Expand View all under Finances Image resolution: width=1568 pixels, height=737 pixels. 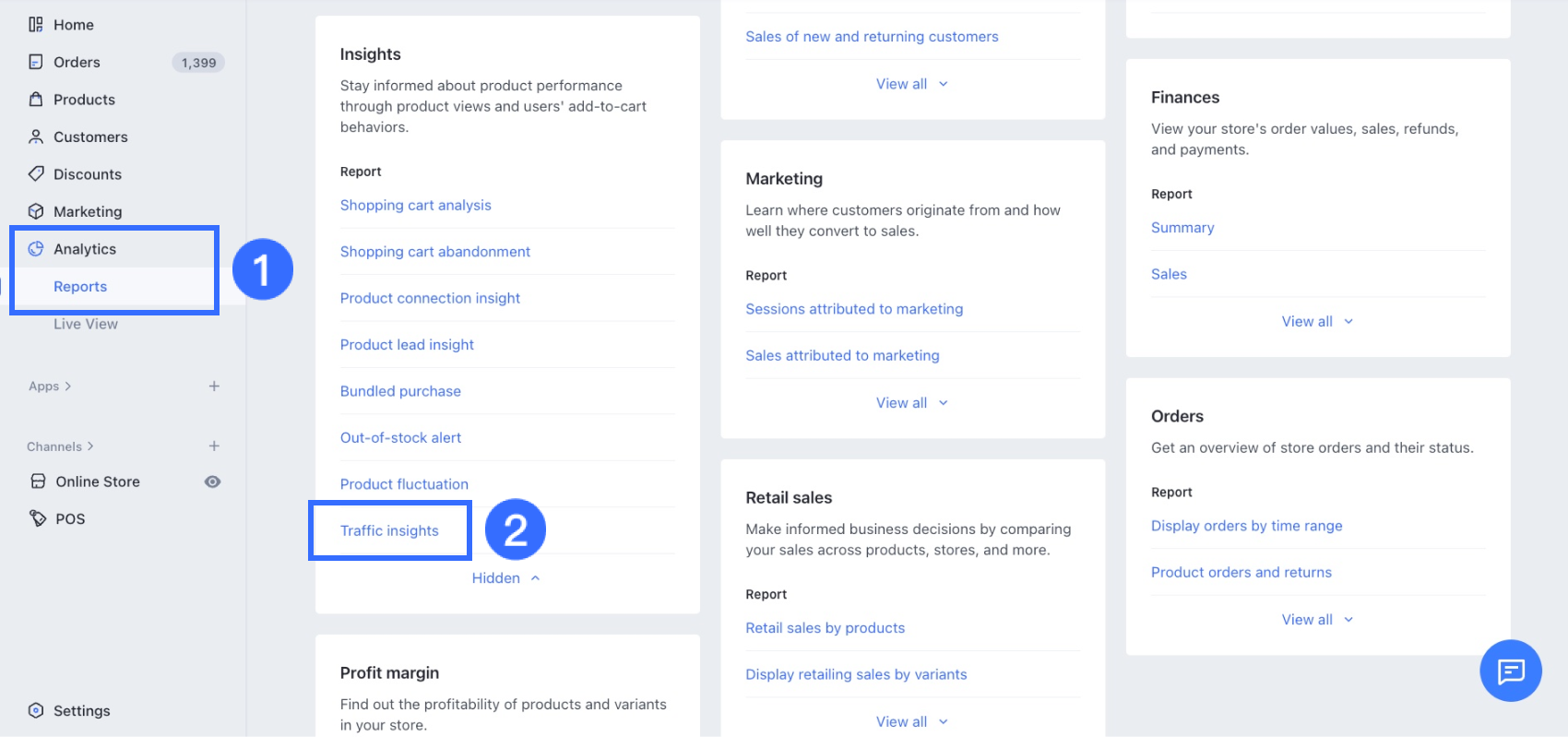click(x=1317, y=321)
